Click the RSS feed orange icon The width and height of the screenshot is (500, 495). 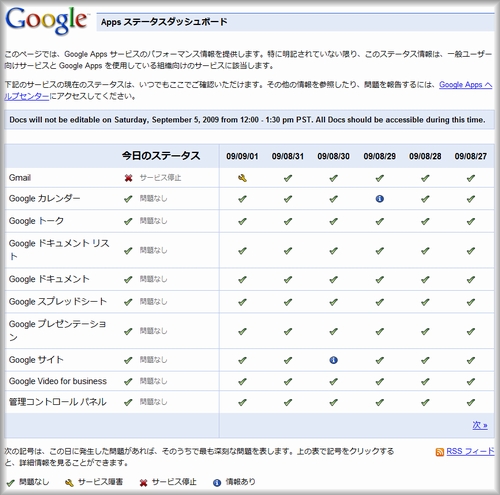440,452
